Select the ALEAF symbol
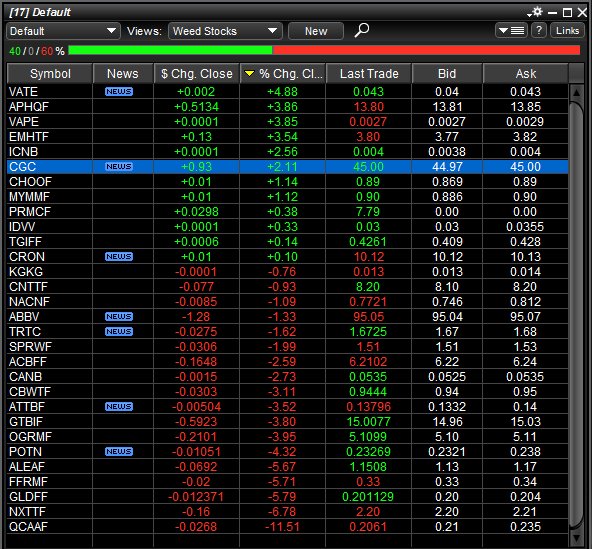The image size is (592, 549). 26,466
